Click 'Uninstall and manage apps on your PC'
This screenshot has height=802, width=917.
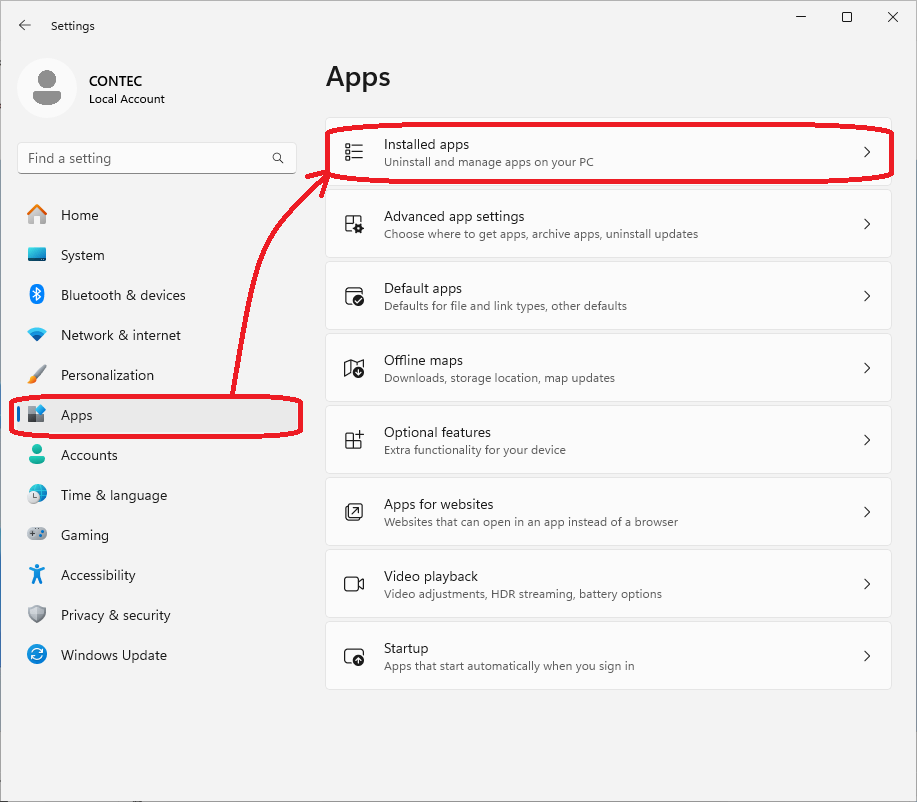pos(488,162)
